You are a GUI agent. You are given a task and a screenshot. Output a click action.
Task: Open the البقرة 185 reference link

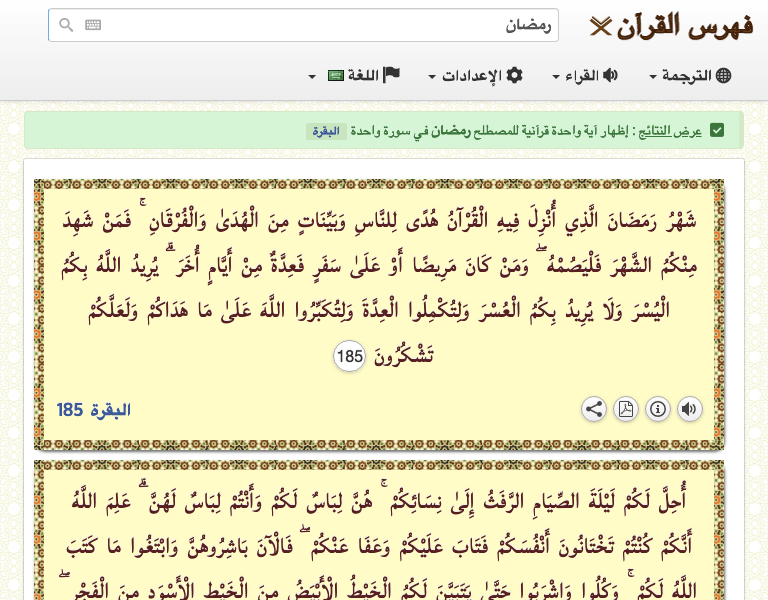(94, 410)
